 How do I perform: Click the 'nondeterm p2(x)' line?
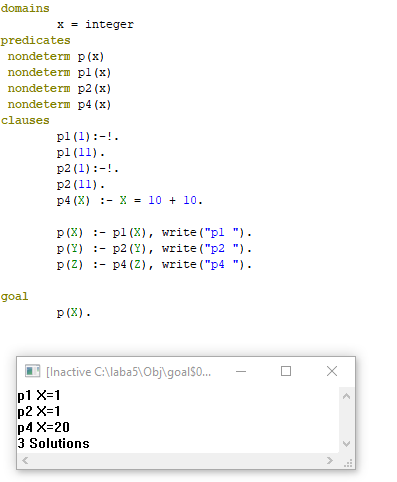[59, 88]
